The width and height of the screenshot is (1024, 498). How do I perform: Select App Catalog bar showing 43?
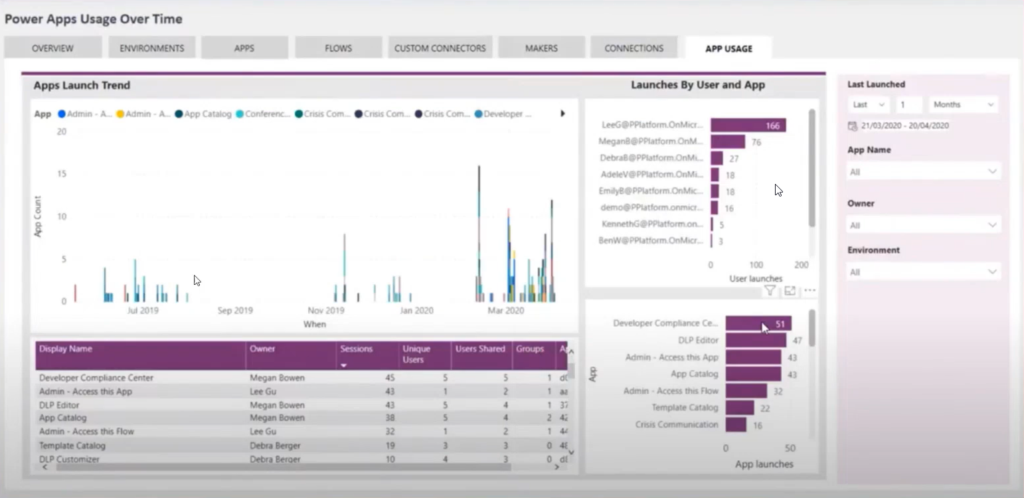point(753,374)
